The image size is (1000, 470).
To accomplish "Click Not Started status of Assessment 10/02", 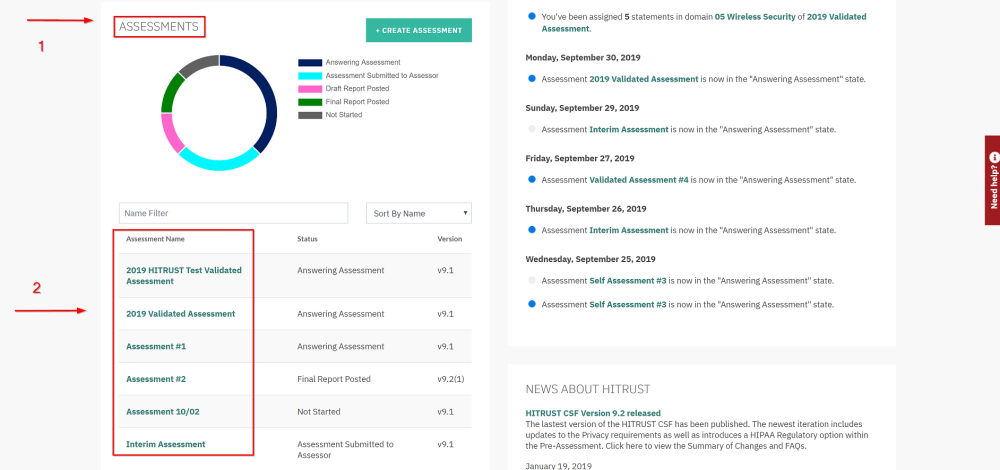I will click(319, 411).
